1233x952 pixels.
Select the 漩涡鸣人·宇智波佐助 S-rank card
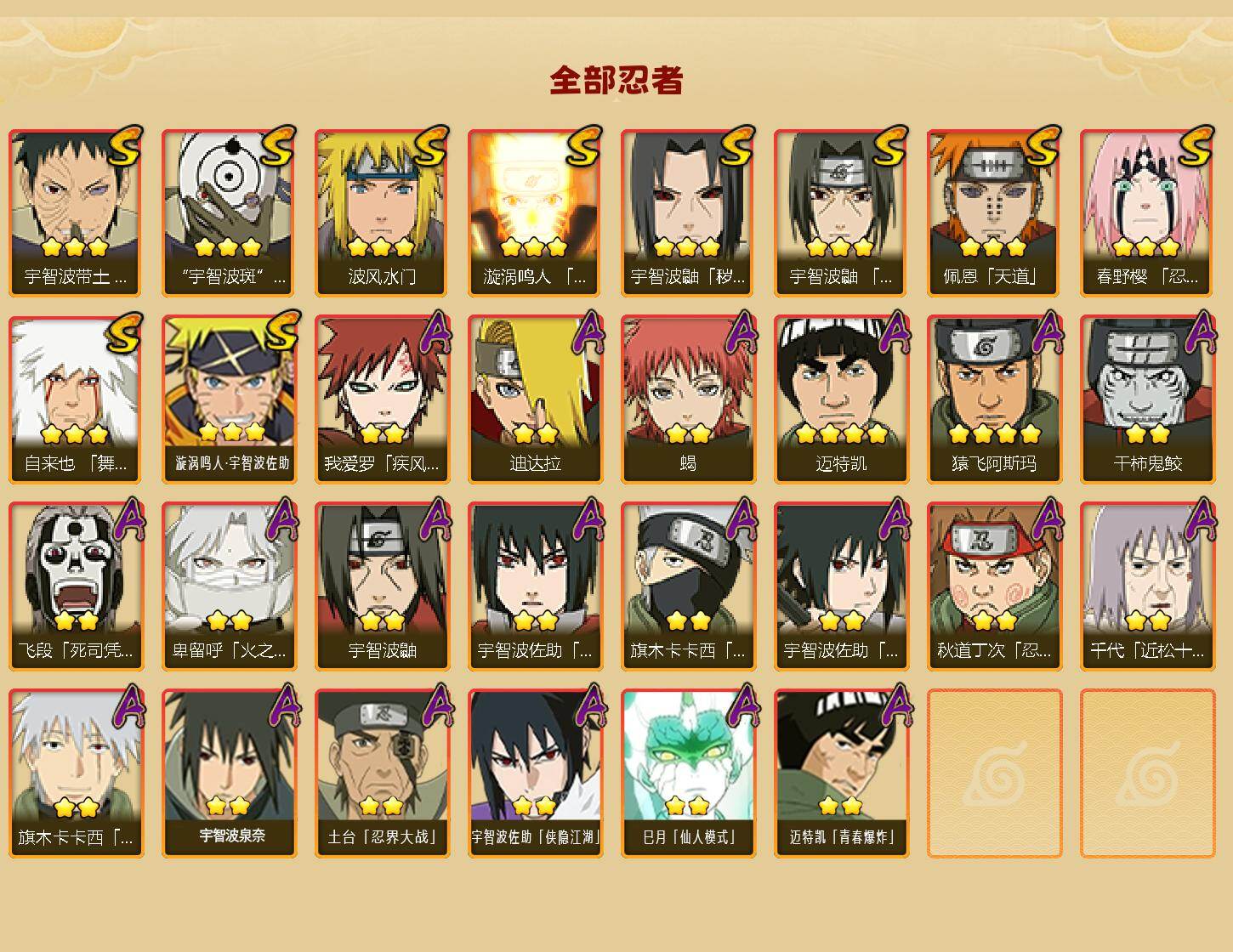click(x=229, y=399)
